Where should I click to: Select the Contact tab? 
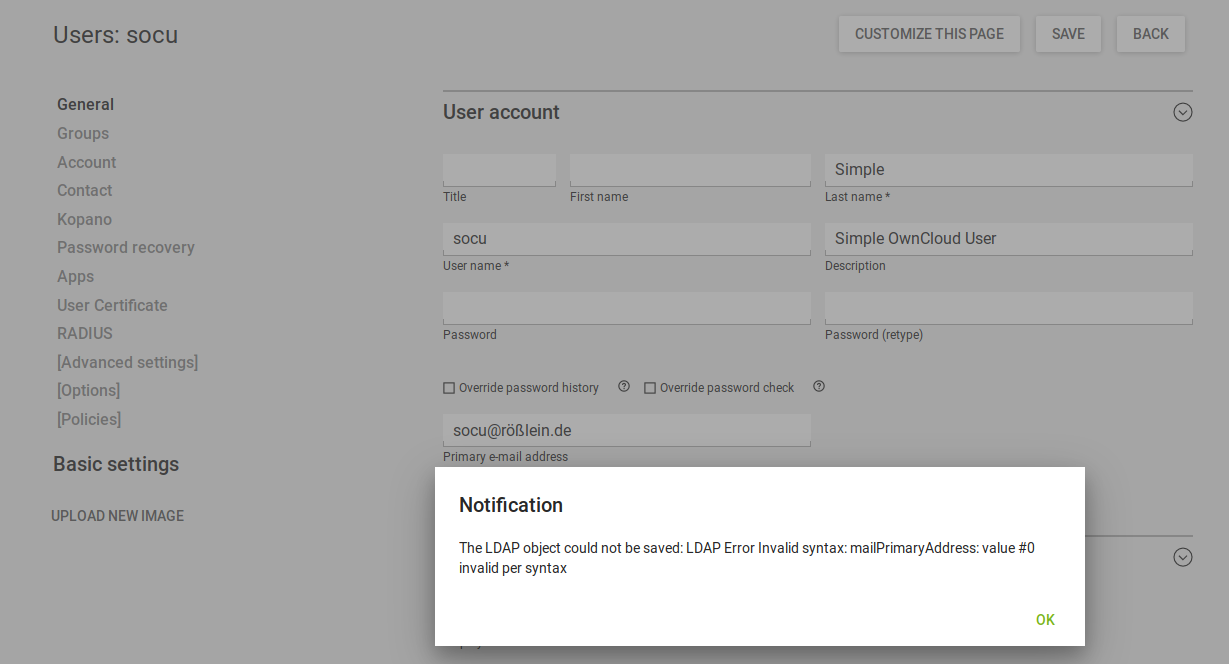coord(84,190)
